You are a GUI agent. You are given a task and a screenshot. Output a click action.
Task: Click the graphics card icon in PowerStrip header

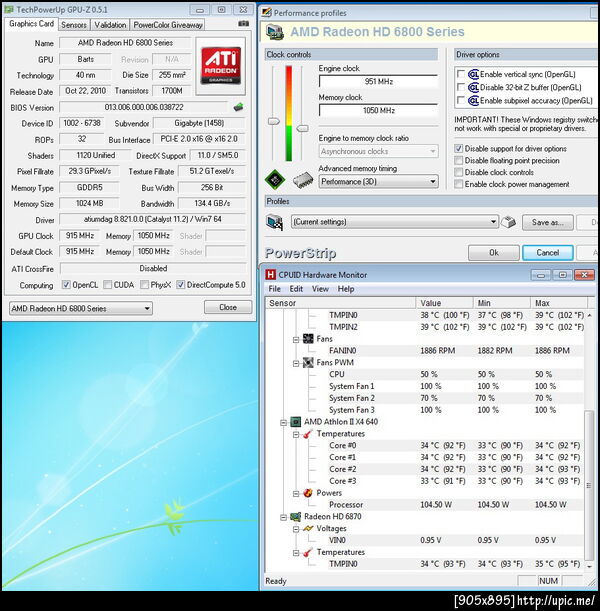274,32
